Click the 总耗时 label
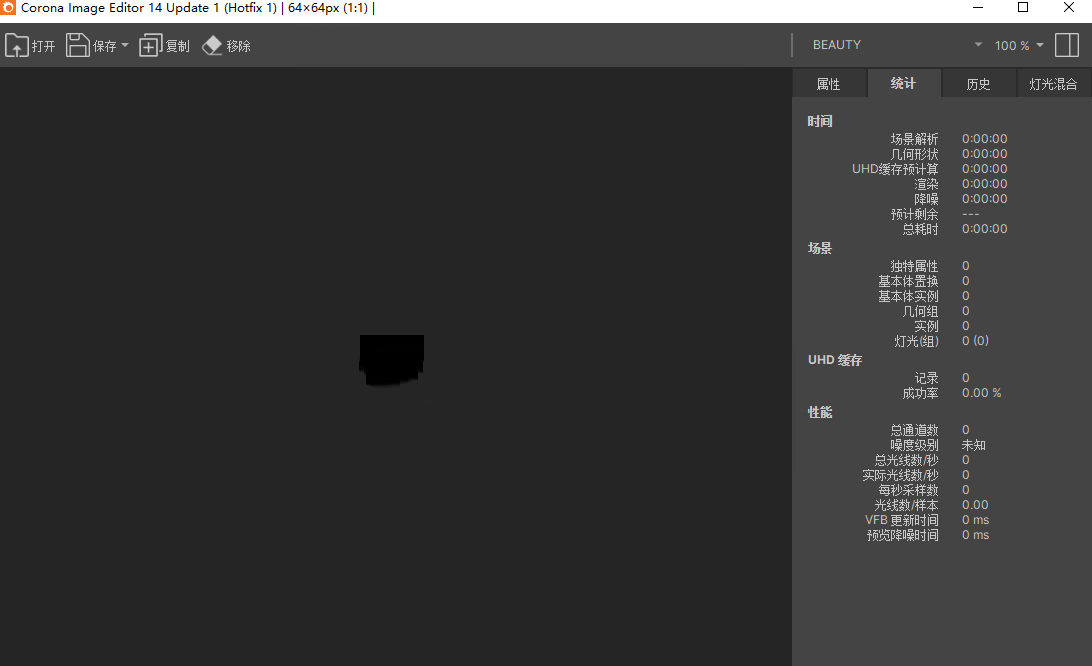This screenshot has height=666, width=1092. (920, 229)
